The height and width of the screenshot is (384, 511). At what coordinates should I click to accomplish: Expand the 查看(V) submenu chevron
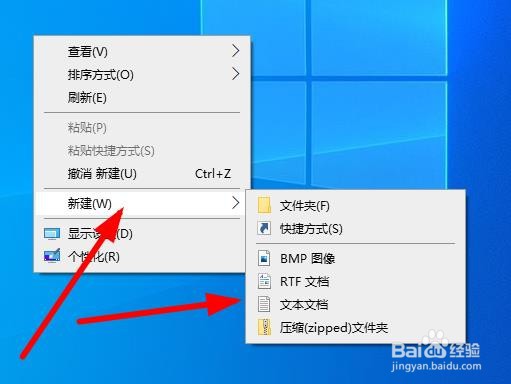click(236, 51)
